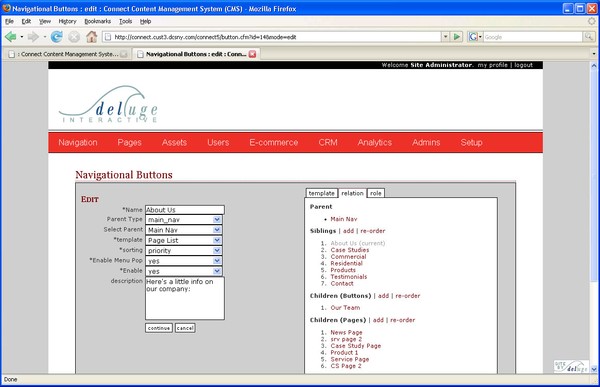Viewport: 600px width, 387px height.
Task: Click add next to Siblings
Action: [348, 231]
